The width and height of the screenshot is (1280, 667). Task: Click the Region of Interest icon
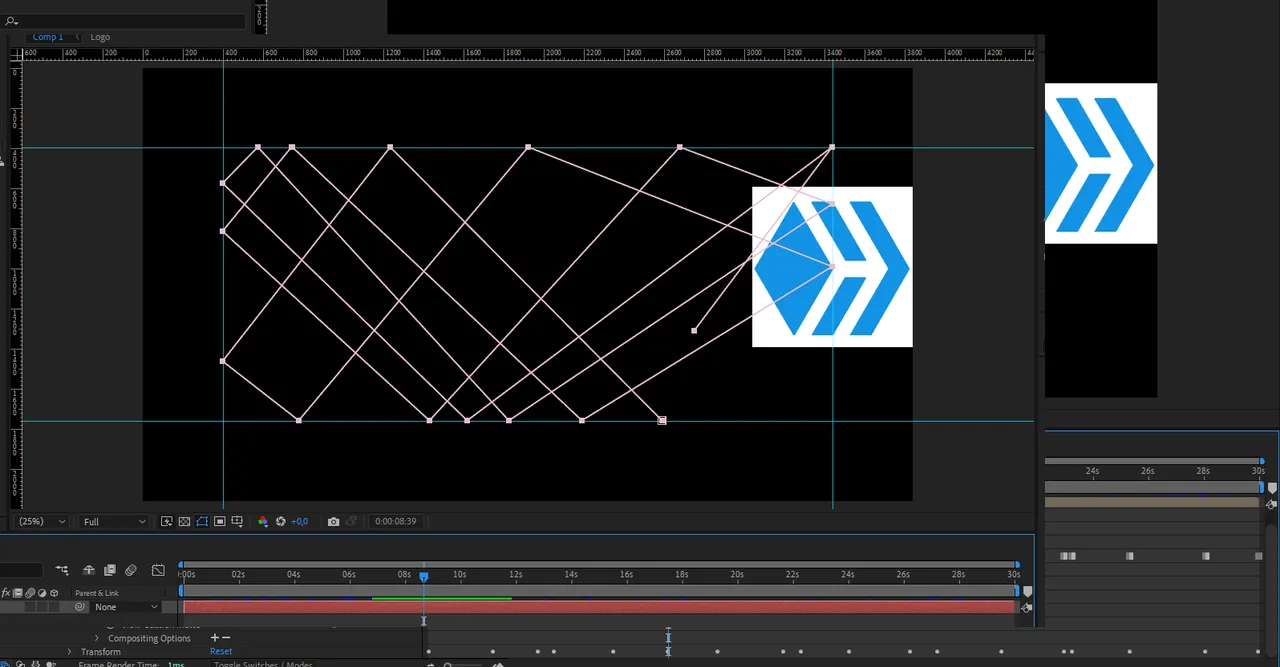point(220,522)
